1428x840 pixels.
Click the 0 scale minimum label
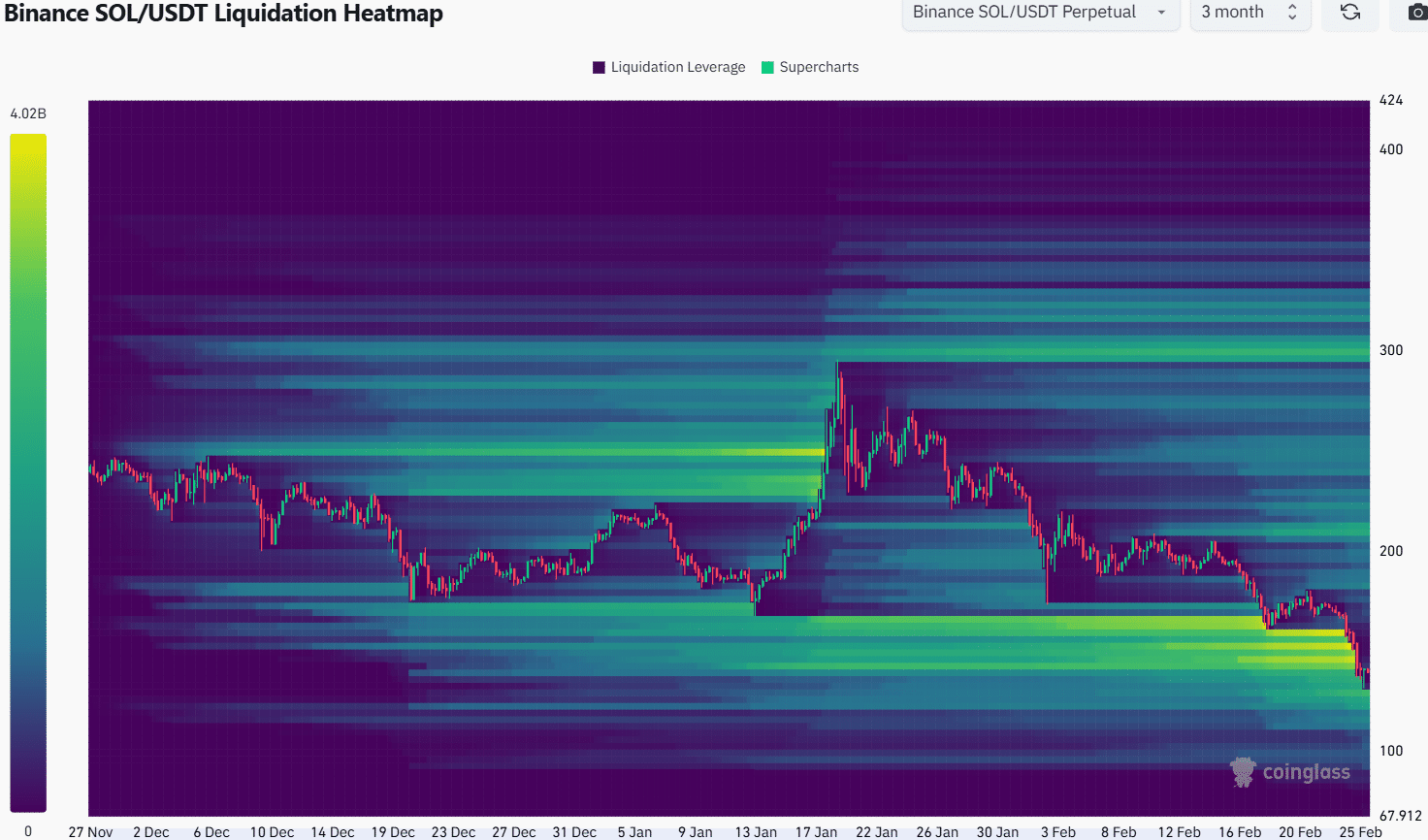pyautogui.click(x=28, y=831)
